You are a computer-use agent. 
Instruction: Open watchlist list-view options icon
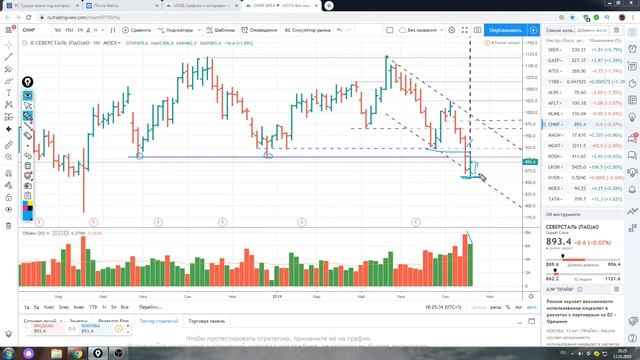616,30
